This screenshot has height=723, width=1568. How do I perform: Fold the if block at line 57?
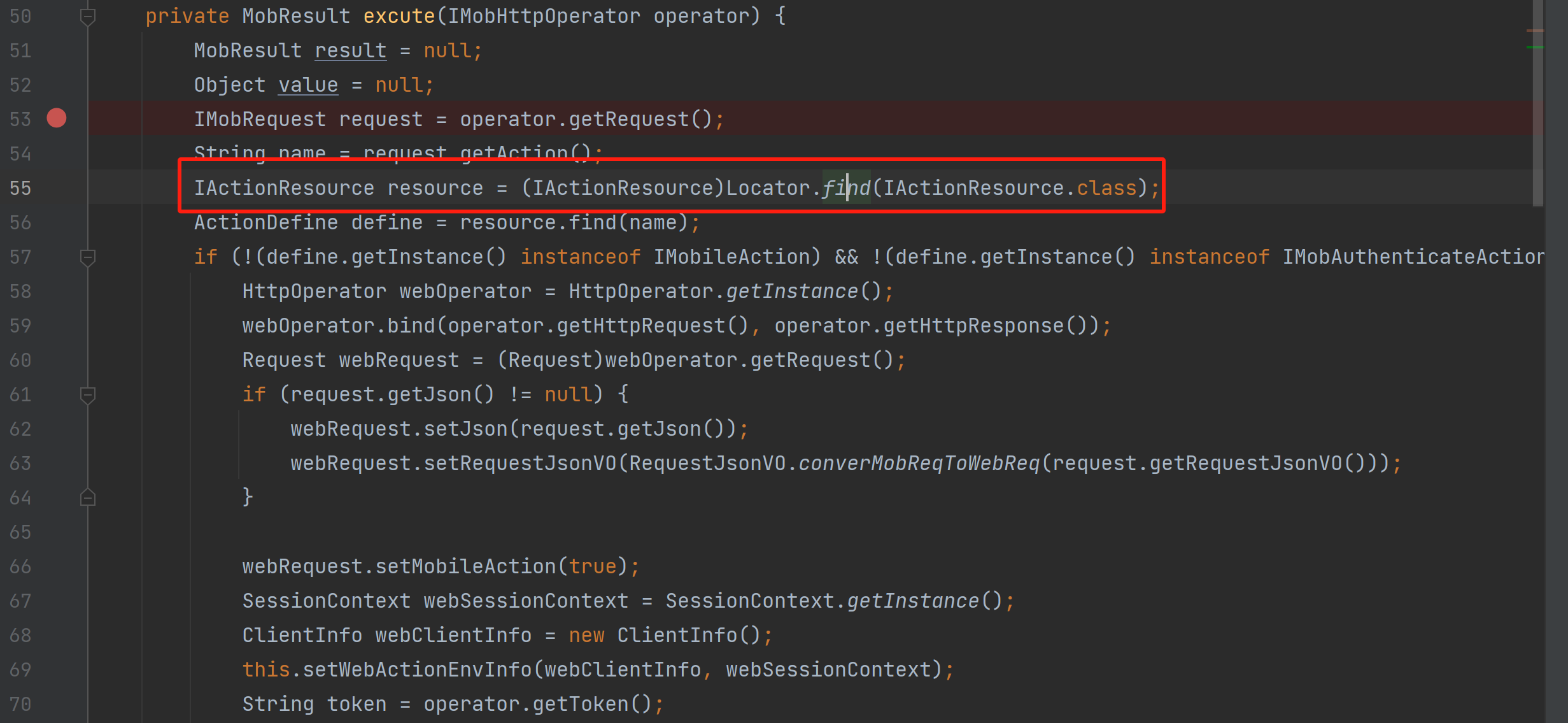click(88, 257)
